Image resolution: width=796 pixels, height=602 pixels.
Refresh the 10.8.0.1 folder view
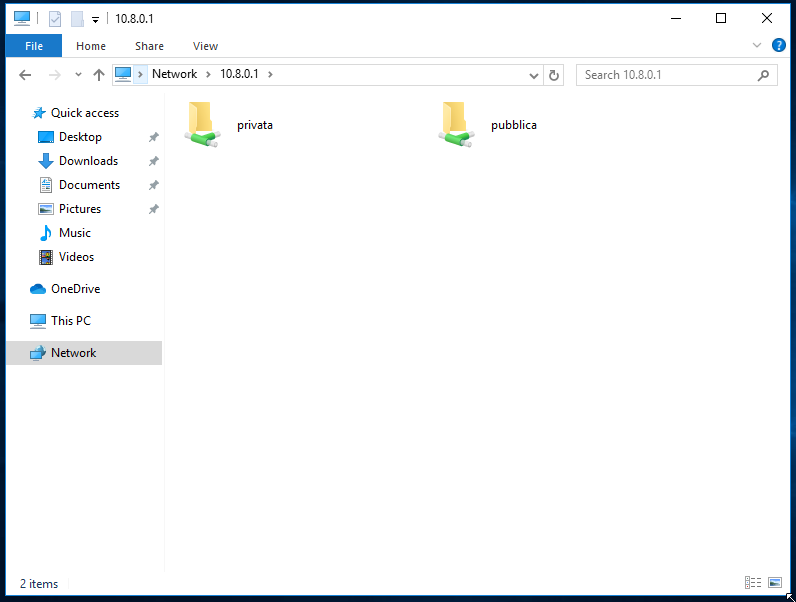pos(554,75)
